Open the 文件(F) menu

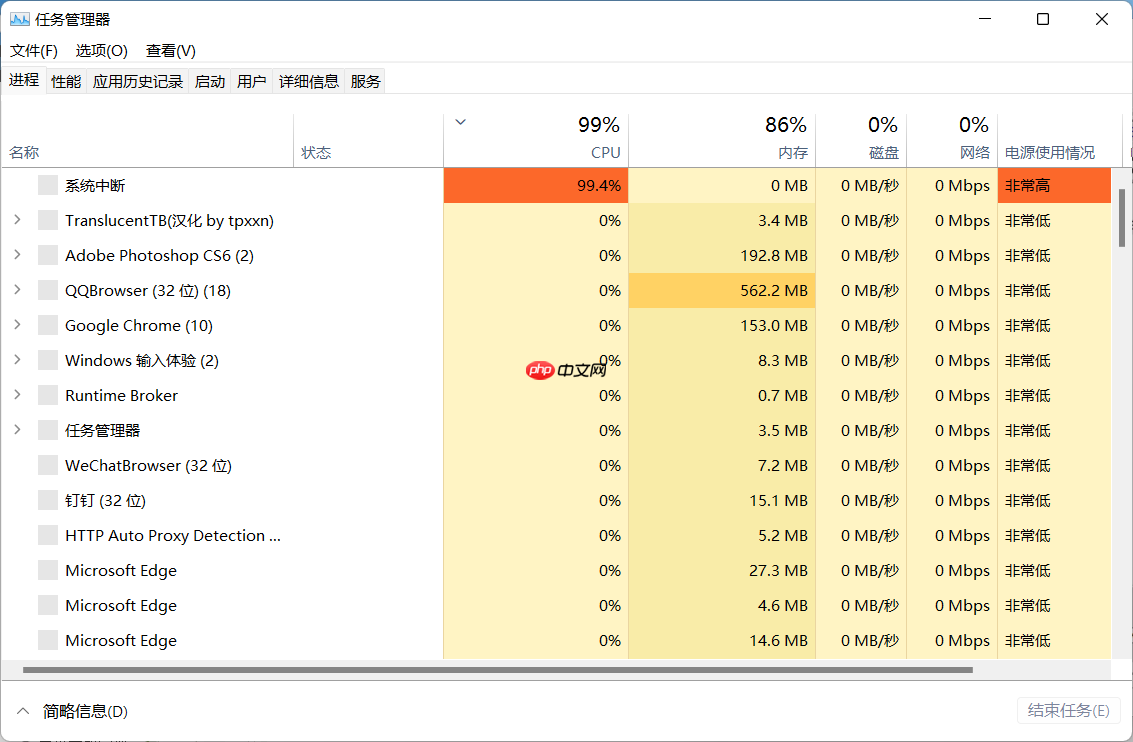tap(33, 51)
